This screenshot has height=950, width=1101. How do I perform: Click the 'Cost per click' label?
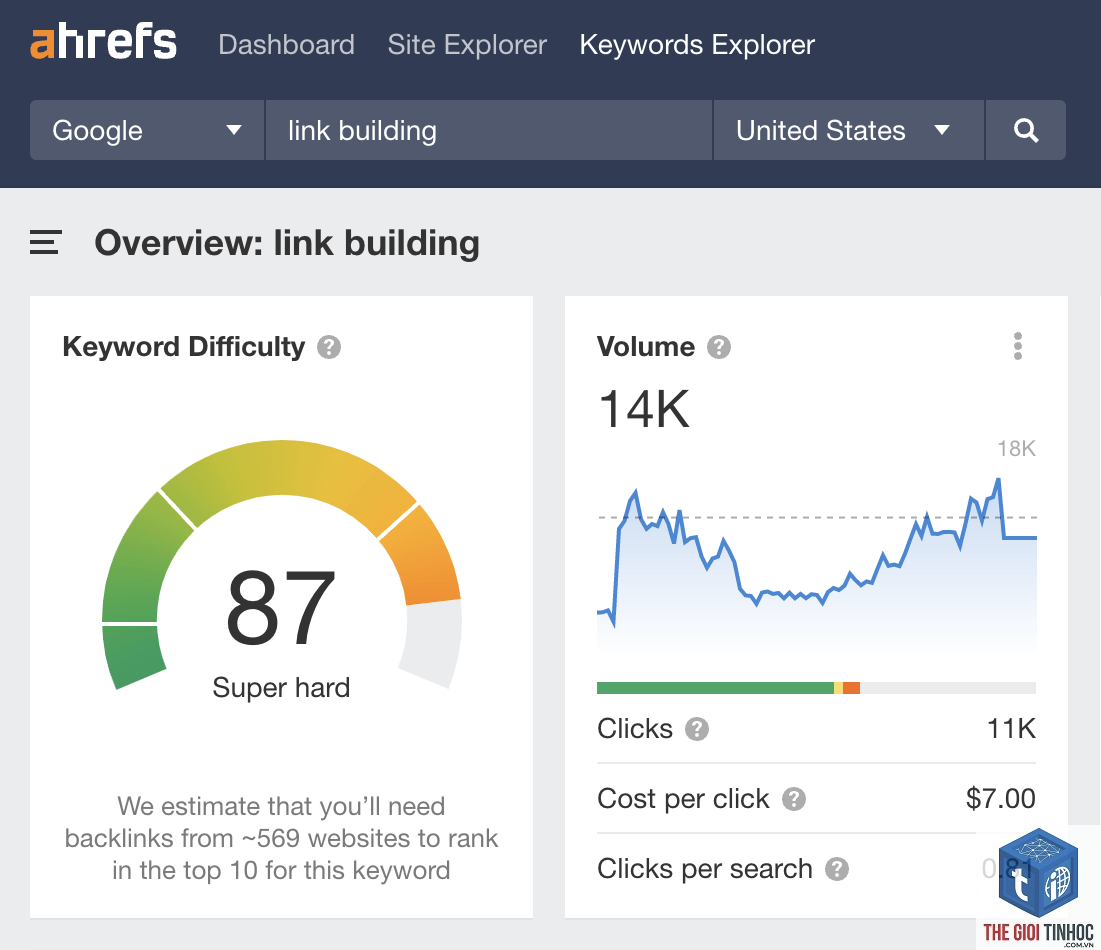(x=683, y=799)
